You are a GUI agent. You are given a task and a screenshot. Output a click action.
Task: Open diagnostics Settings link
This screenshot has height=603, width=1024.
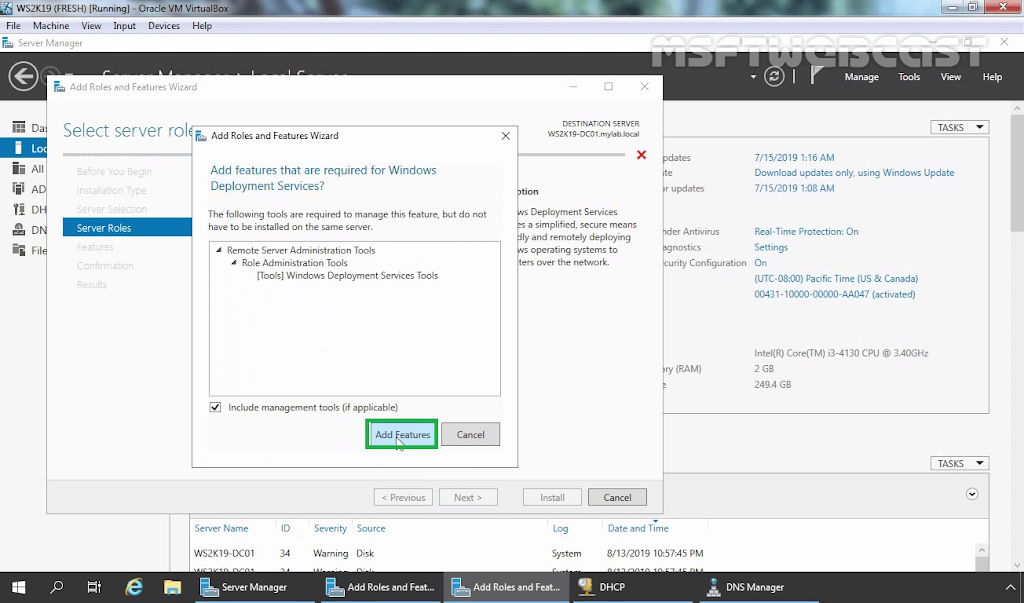(771, 247)
